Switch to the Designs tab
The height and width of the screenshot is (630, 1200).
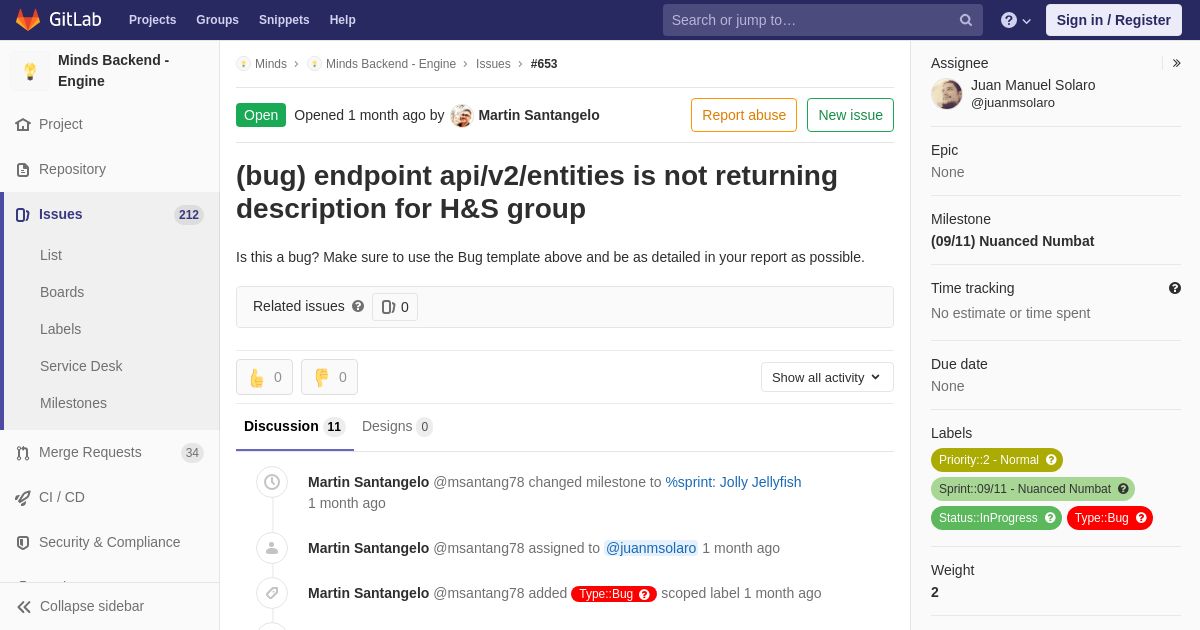[397, 427]
